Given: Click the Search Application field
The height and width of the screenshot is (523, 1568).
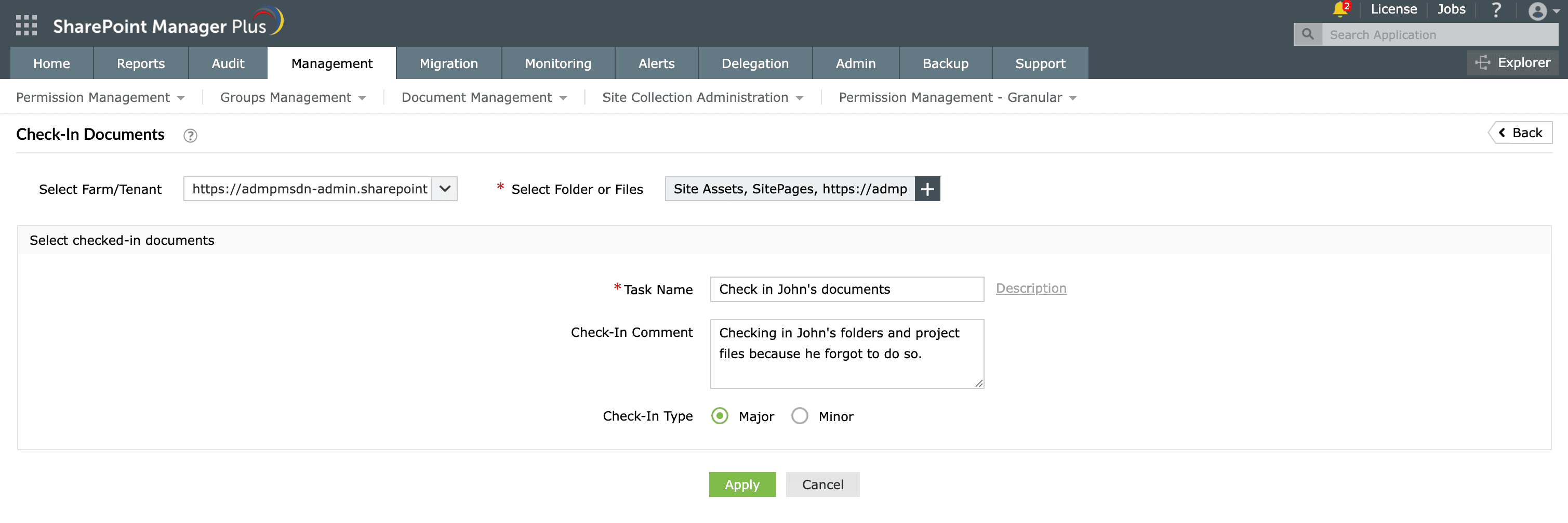Looking at the screenshot, I should coord(1440,35).
